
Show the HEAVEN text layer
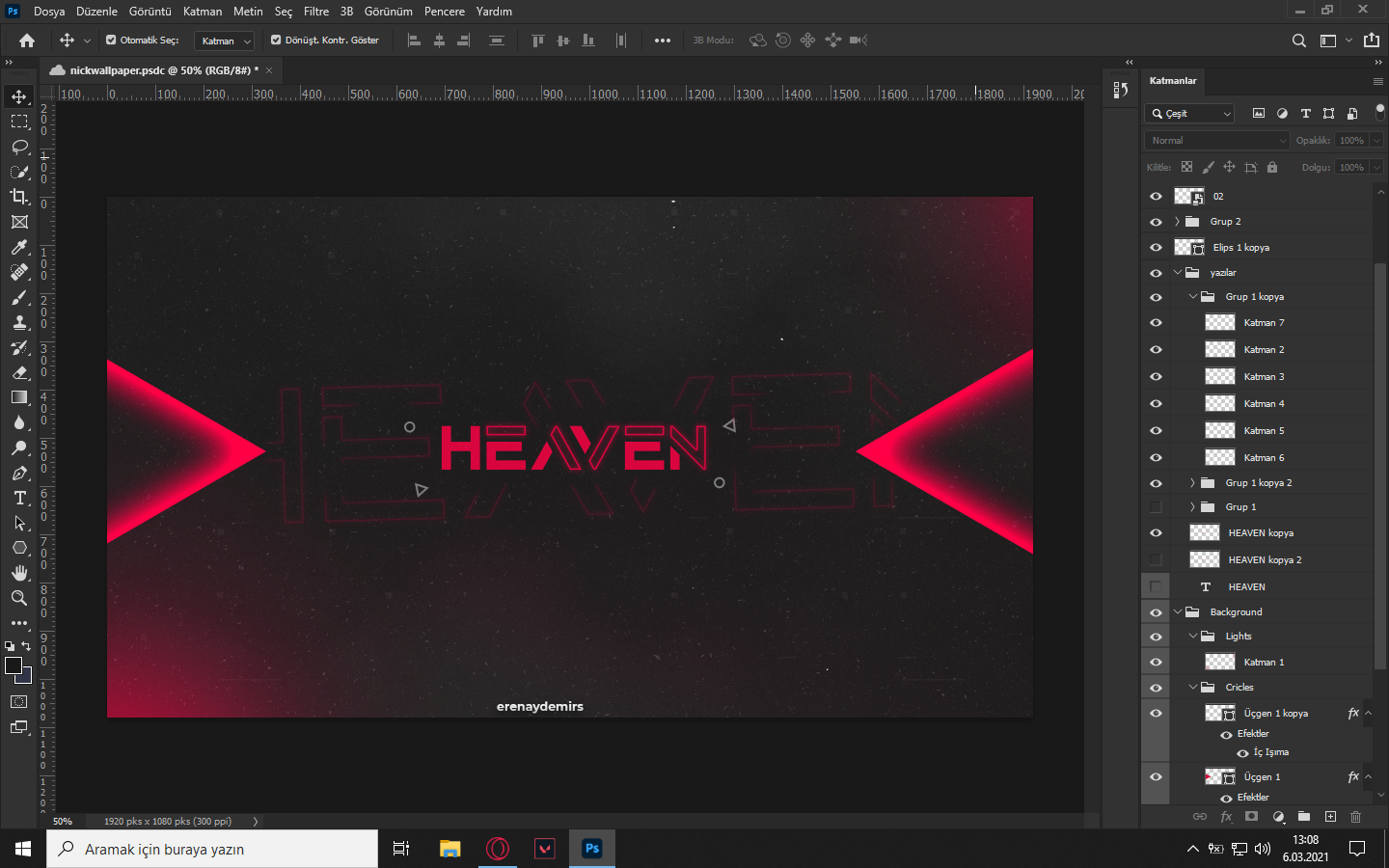(1156, 586)
